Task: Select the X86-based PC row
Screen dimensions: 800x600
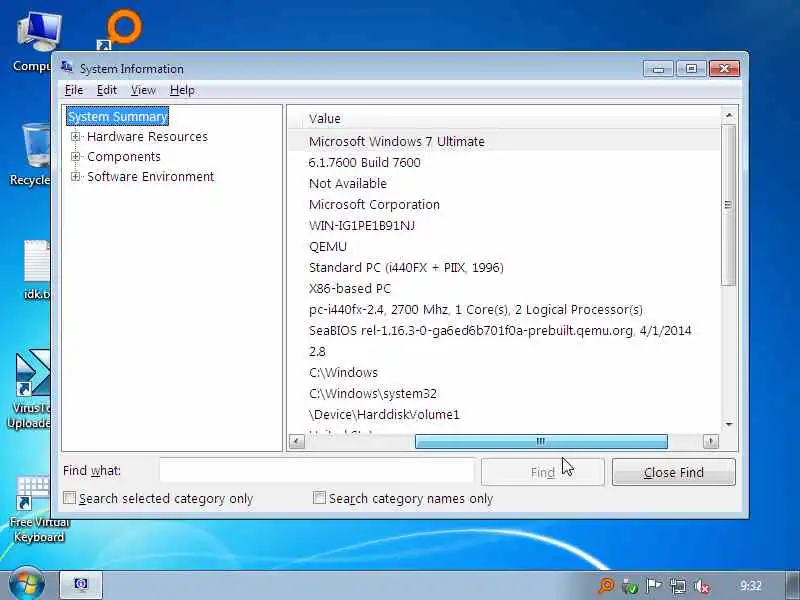Action: (x=504, y=288)
